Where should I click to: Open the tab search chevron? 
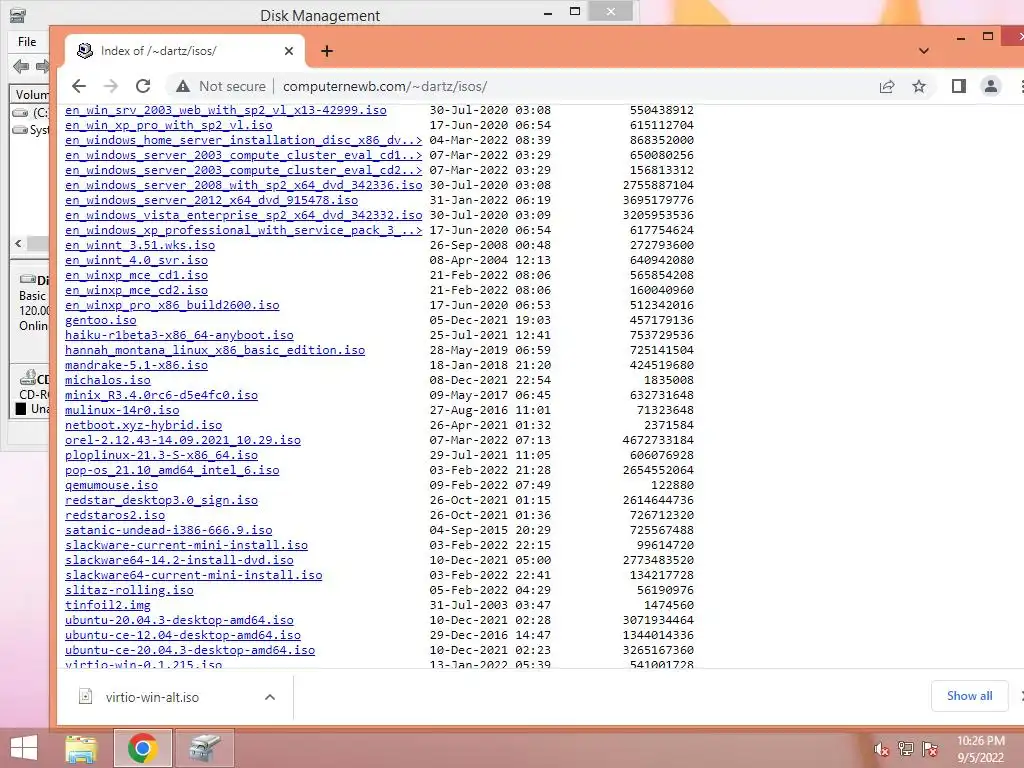pyautogui.click(x=923, y=51)
